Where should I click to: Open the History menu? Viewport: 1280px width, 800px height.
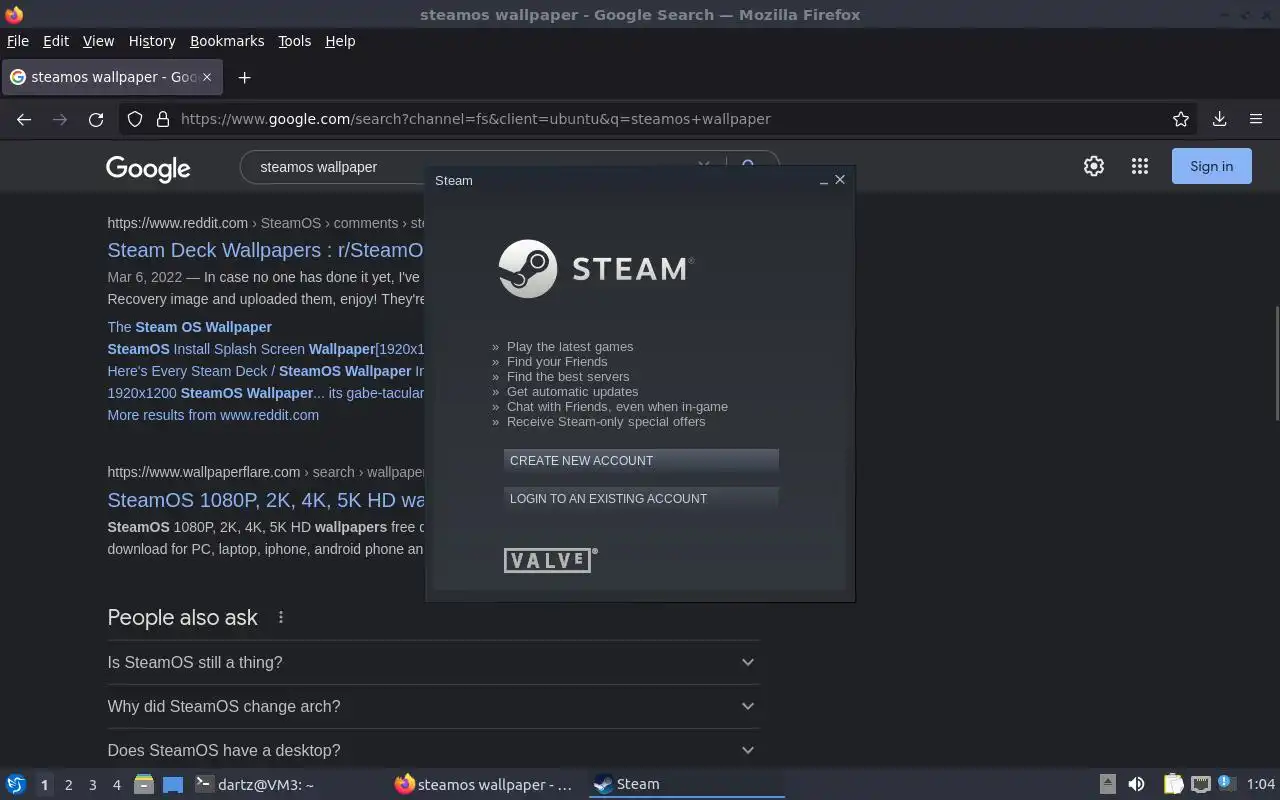(152, 41)
